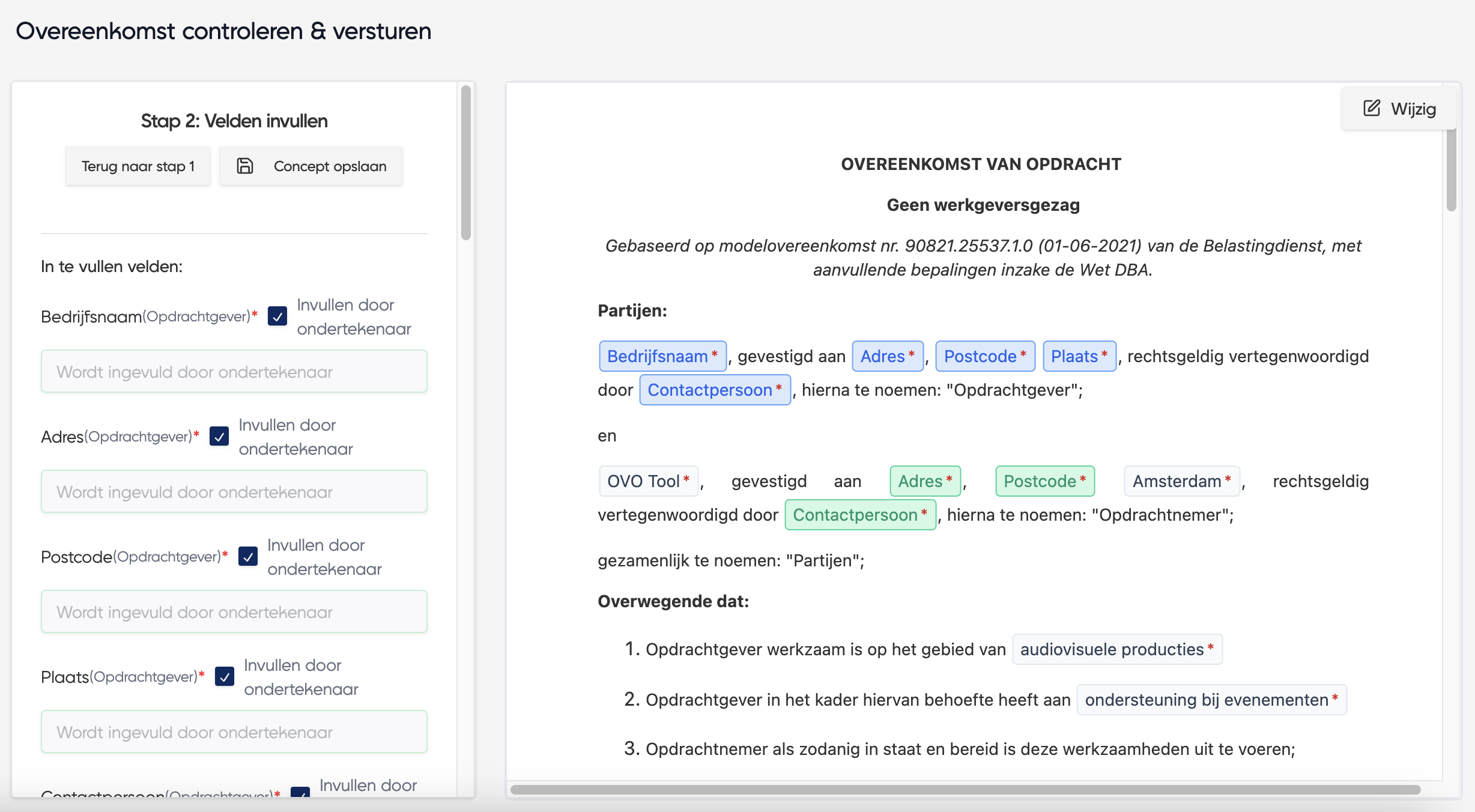This screenshot has width=1475, height=812.
Task: Select the blue Bedrijfsnaam tag in document
Action: (x=663, y=356)
